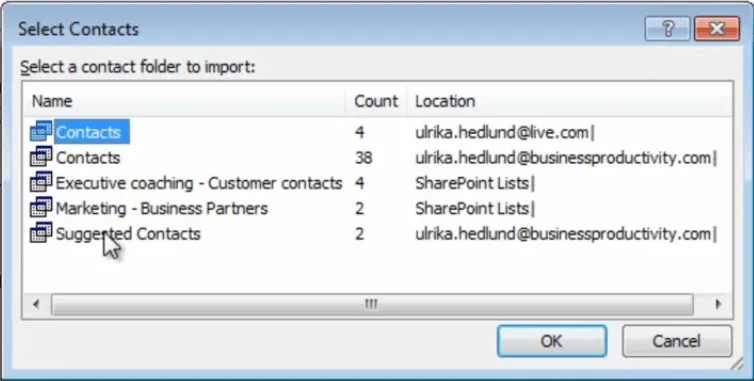
Task: Click count 4 in the highlighted Contacts row
Action: (x=359, y=132)
